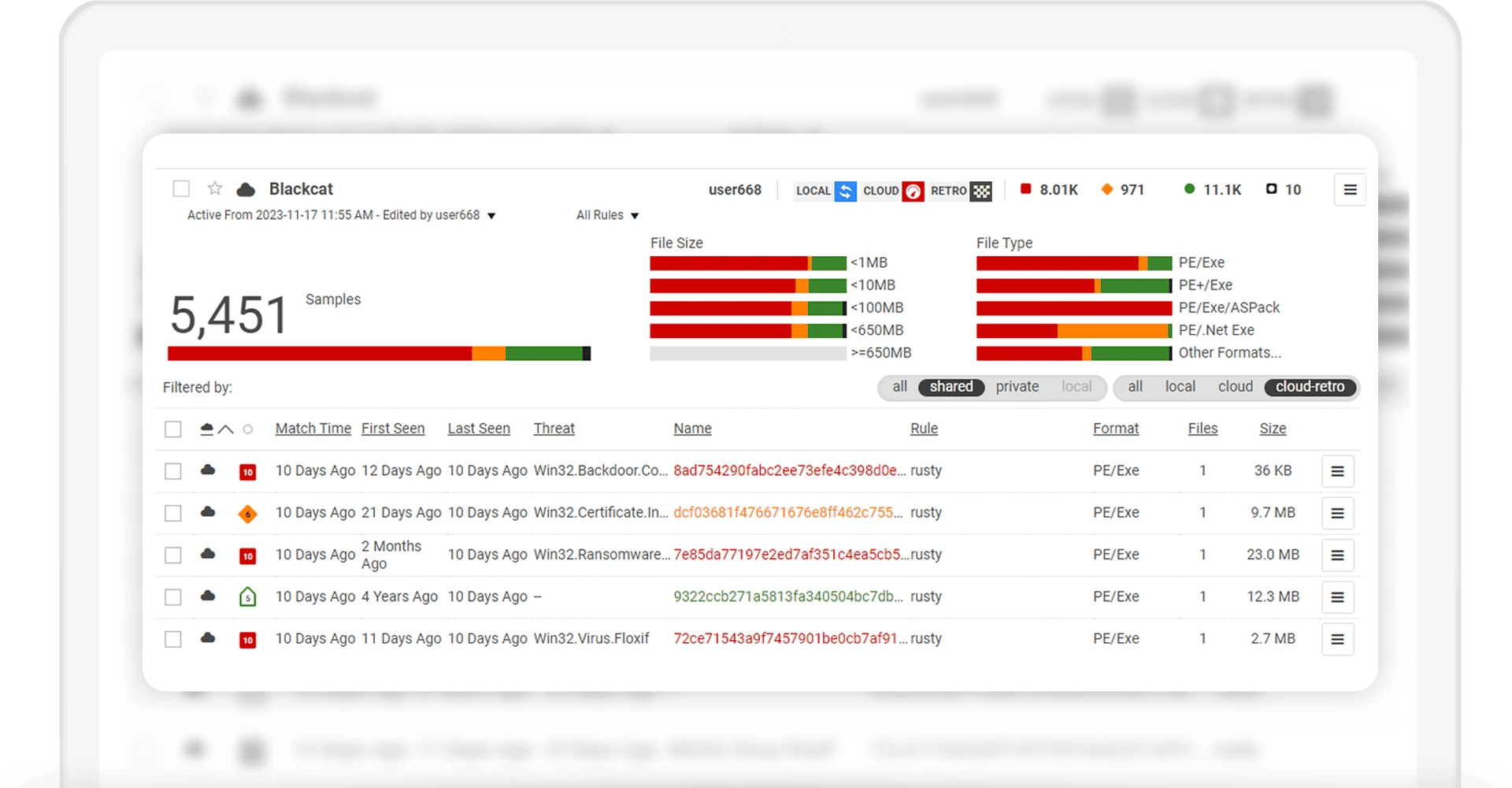
Task: Sort table by Files column
Action: point(1203,429)
